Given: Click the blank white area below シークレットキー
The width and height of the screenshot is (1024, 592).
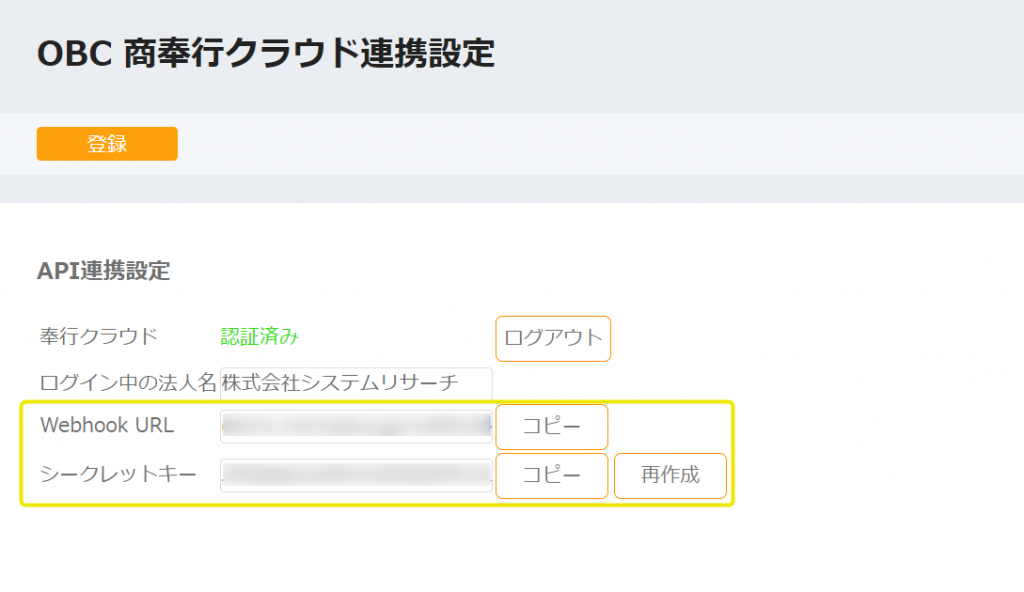Looking at the screenshot, I should (392, 549).
